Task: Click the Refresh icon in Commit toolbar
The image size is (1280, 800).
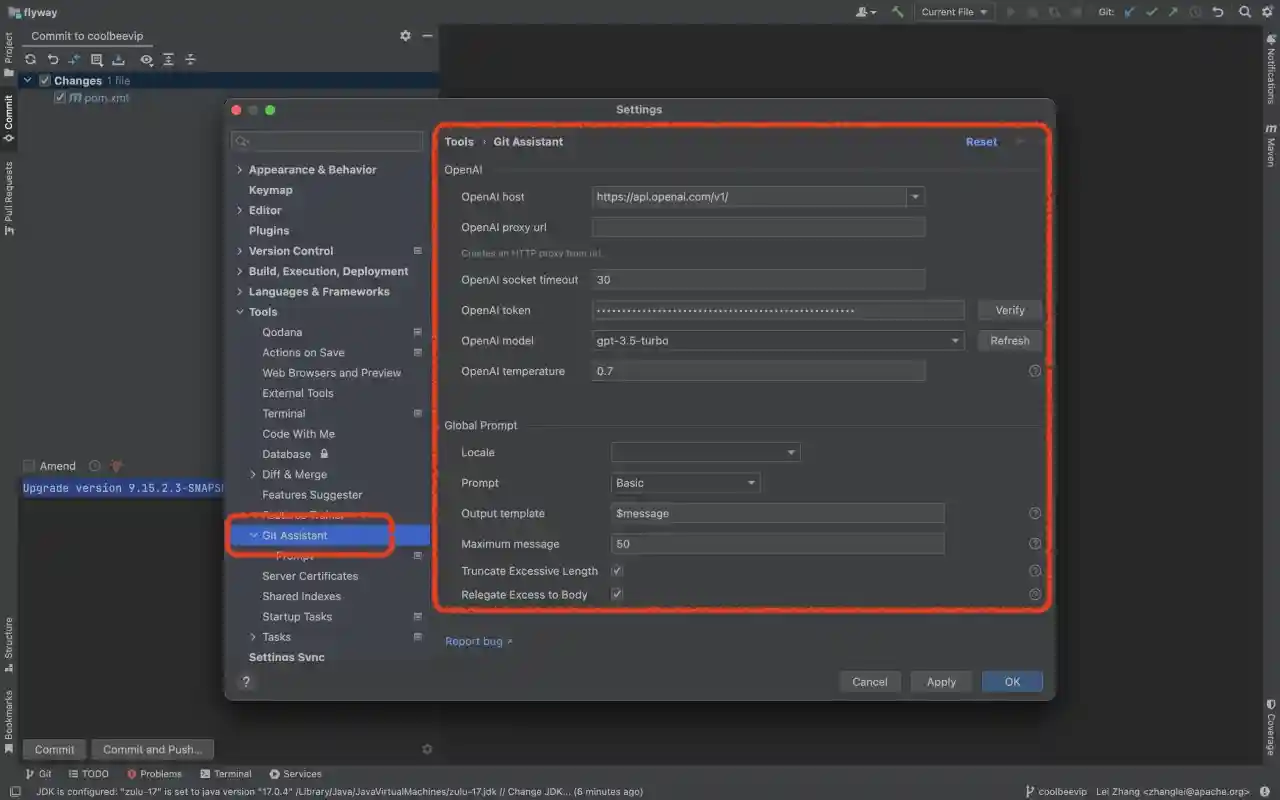Action: [31, 60]
